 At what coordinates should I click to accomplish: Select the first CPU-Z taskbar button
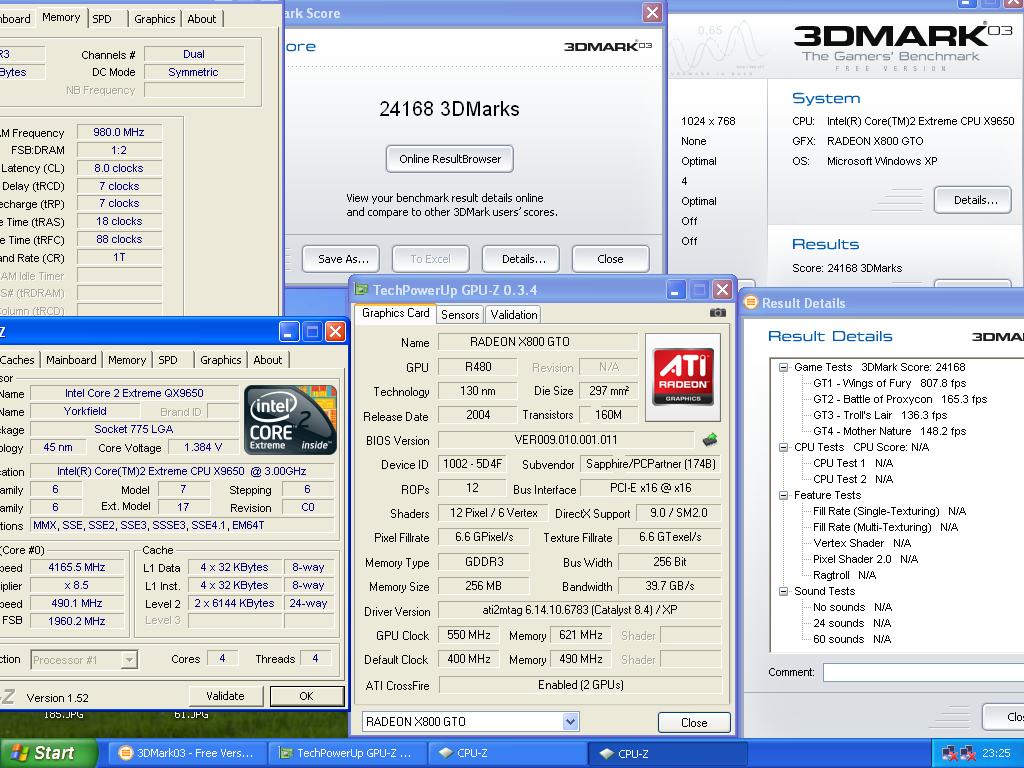[x=506, y=753]
